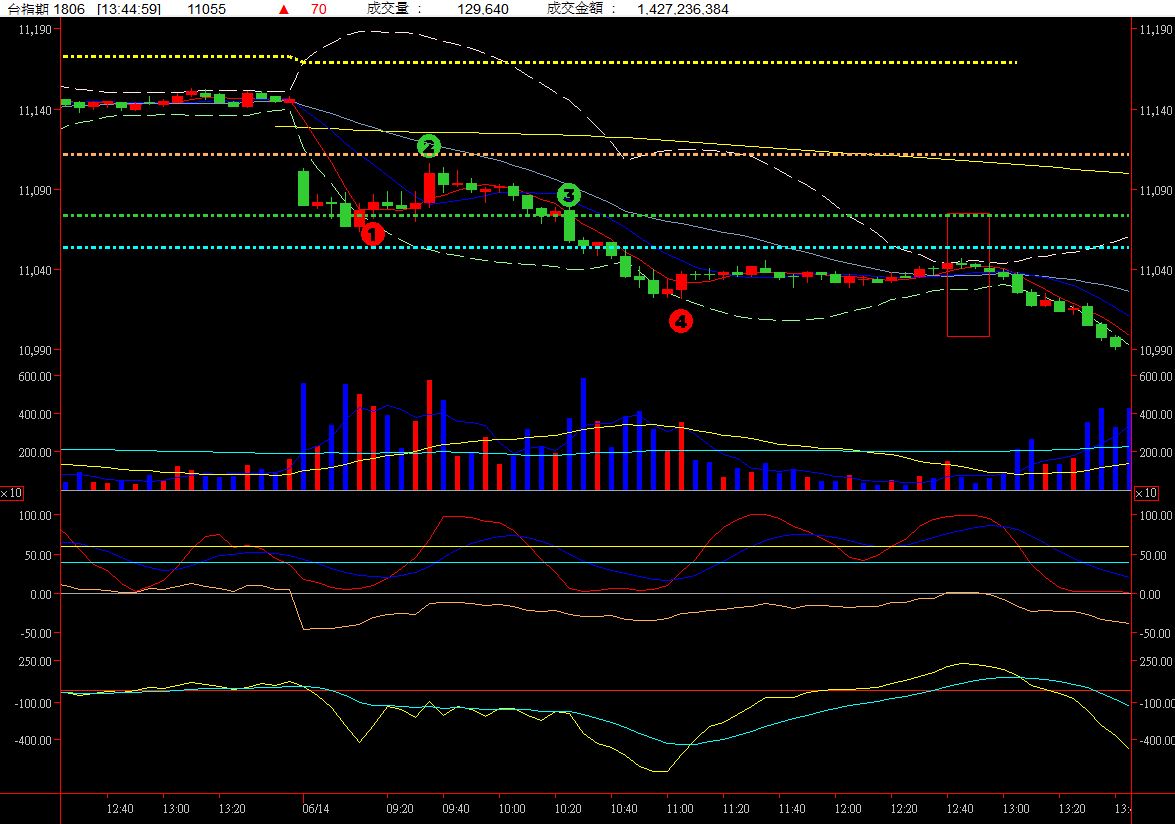This screenshot has width=1175, height=824.
Task: Click -50.00 on the left oscillator axis
Action: 35,633
